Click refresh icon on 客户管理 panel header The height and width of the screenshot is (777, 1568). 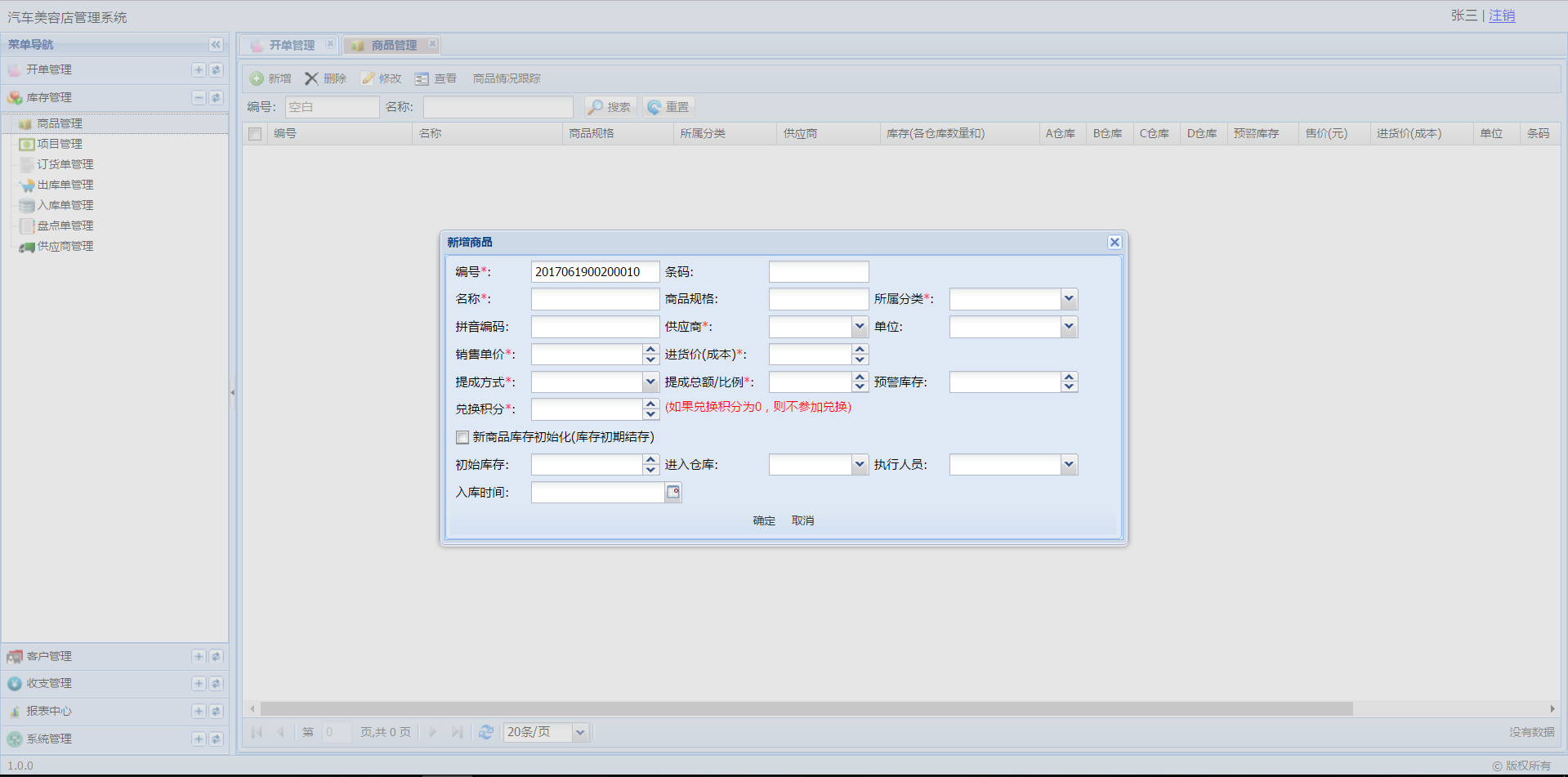pos(216,656)
